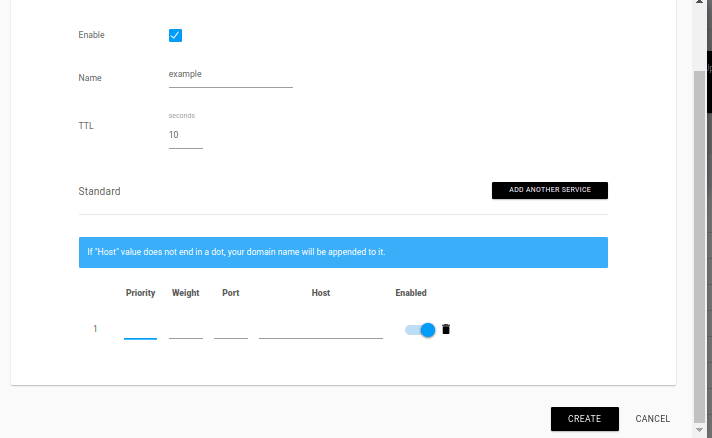Click the TTL seconds field
Screen dimensions: 712x438
coord(186,135)
